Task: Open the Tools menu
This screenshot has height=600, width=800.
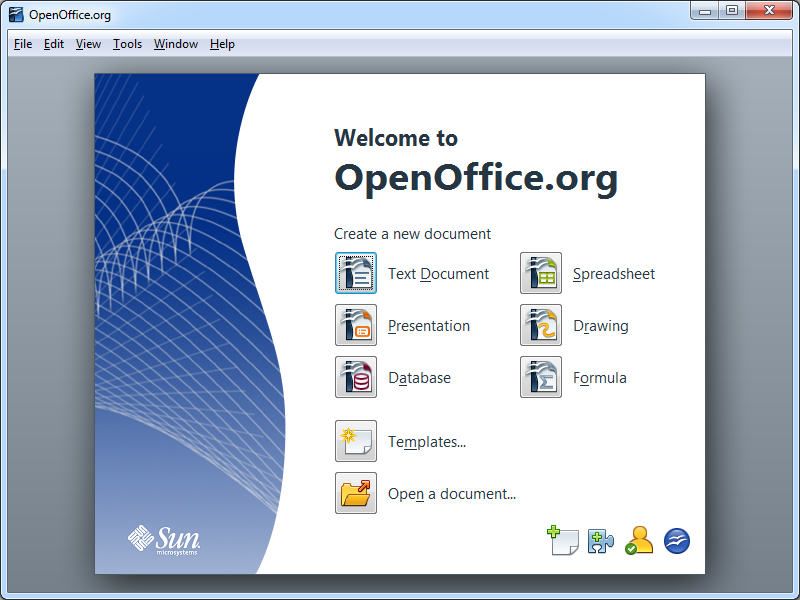Action: pyautogui.click(x=127, y=44)
